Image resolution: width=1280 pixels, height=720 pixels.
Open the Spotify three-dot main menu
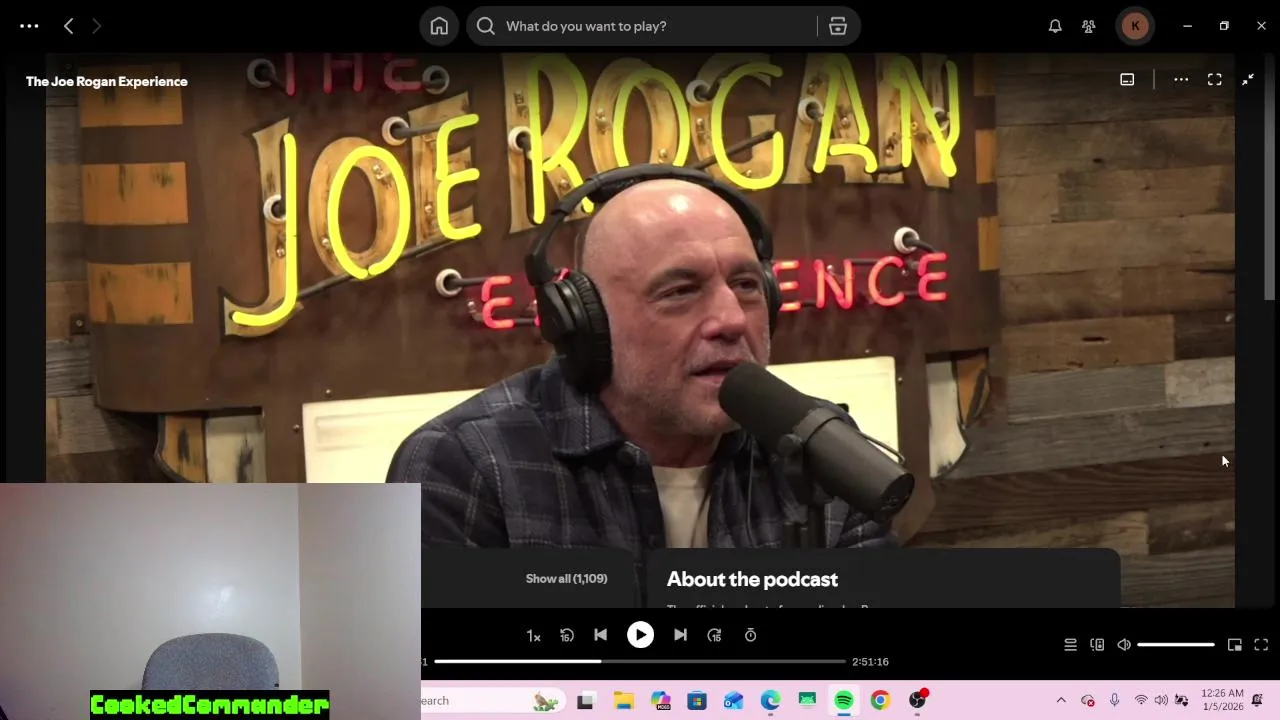pos(29,26)
